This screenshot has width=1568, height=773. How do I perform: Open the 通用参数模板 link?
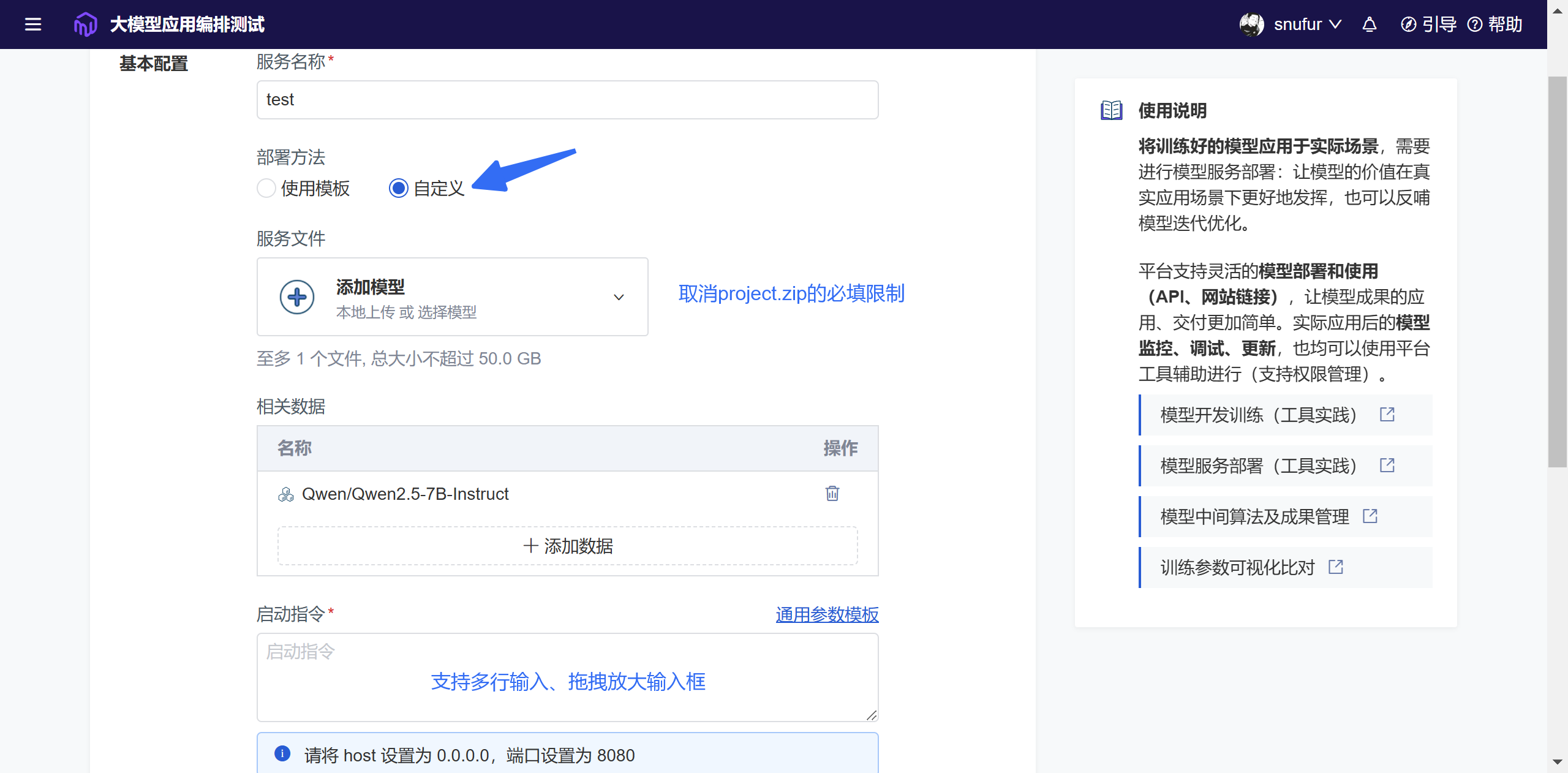coord(827,614)
